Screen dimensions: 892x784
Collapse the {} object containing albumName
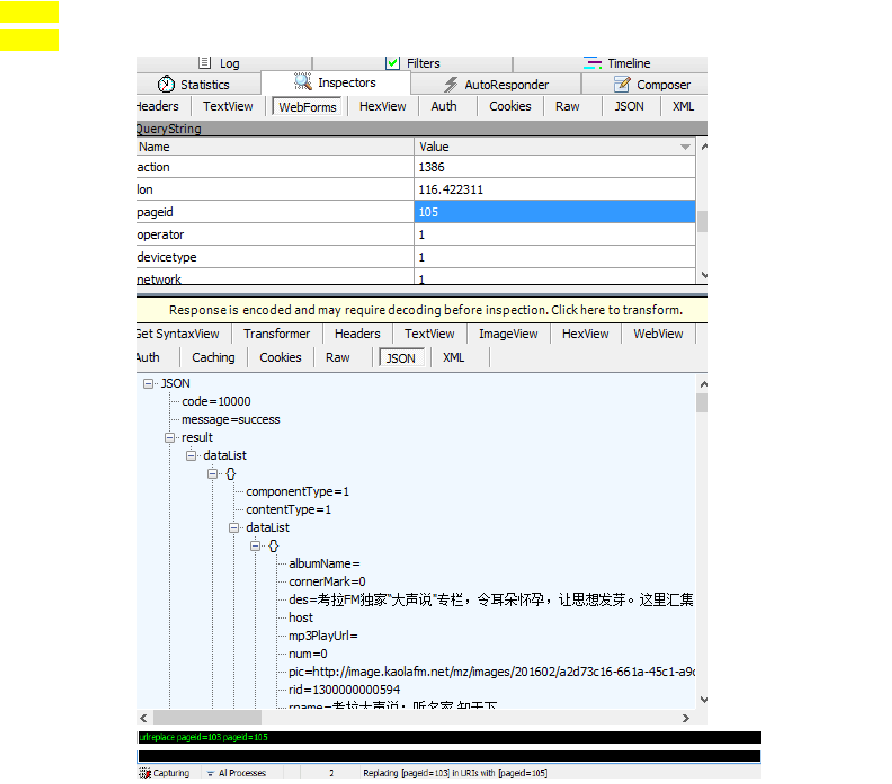[x=255, y=546]
